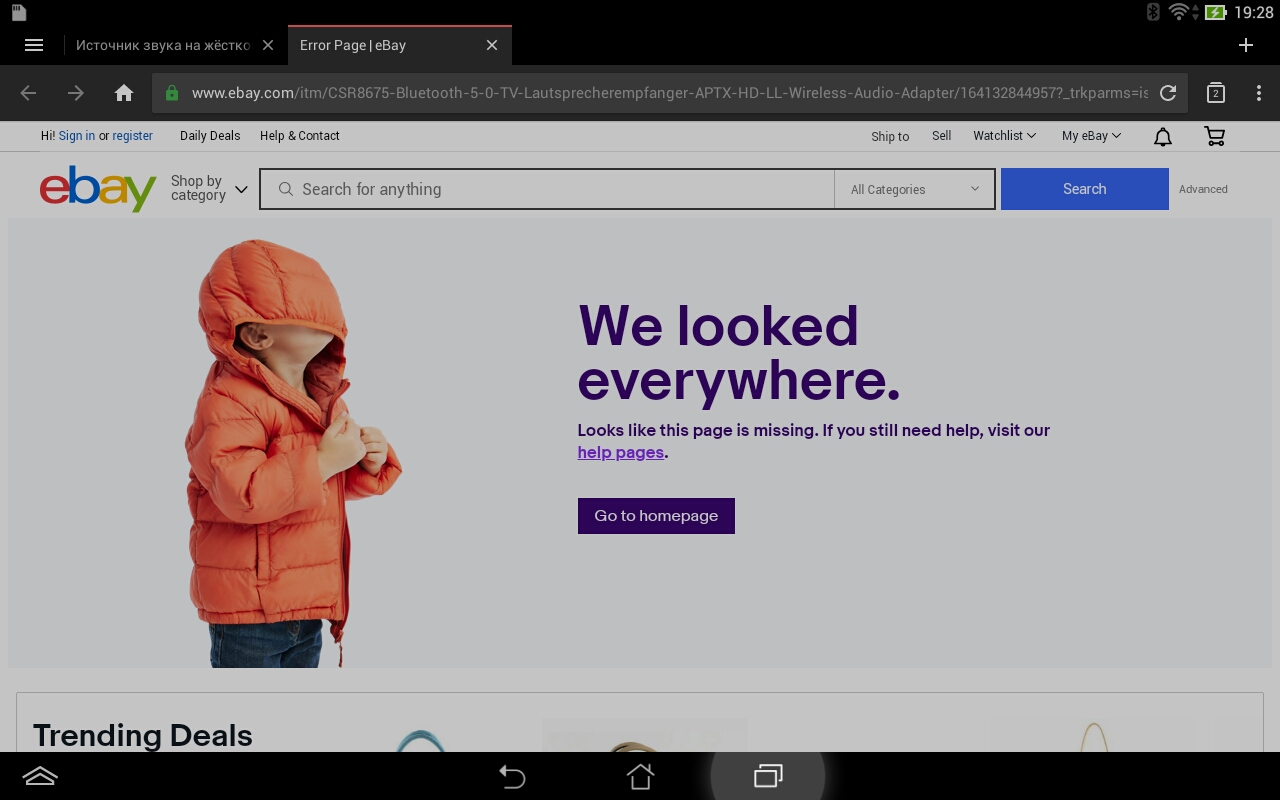
Task: Click the Trending Deals heading
Action: point(143,735)
